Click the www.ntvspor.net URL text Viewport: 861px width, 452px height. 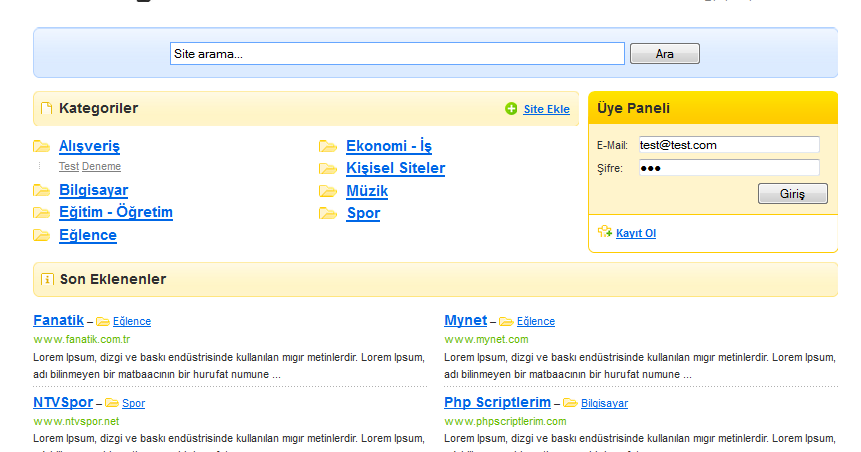pyautogui.click(x=76, y=421)
